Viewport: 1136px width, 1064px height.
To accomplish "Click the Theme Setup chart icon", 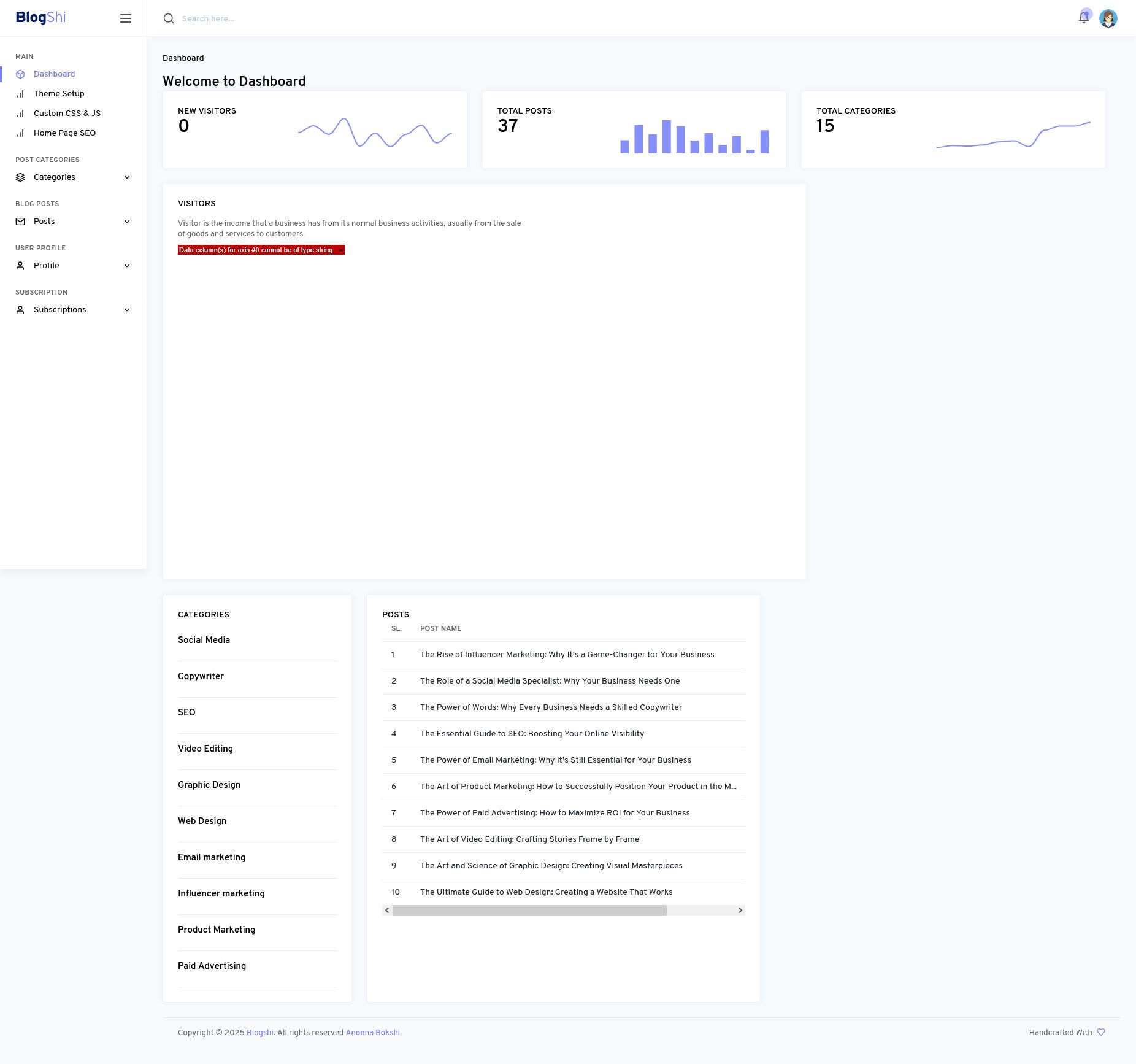I will tap(20, 94).
